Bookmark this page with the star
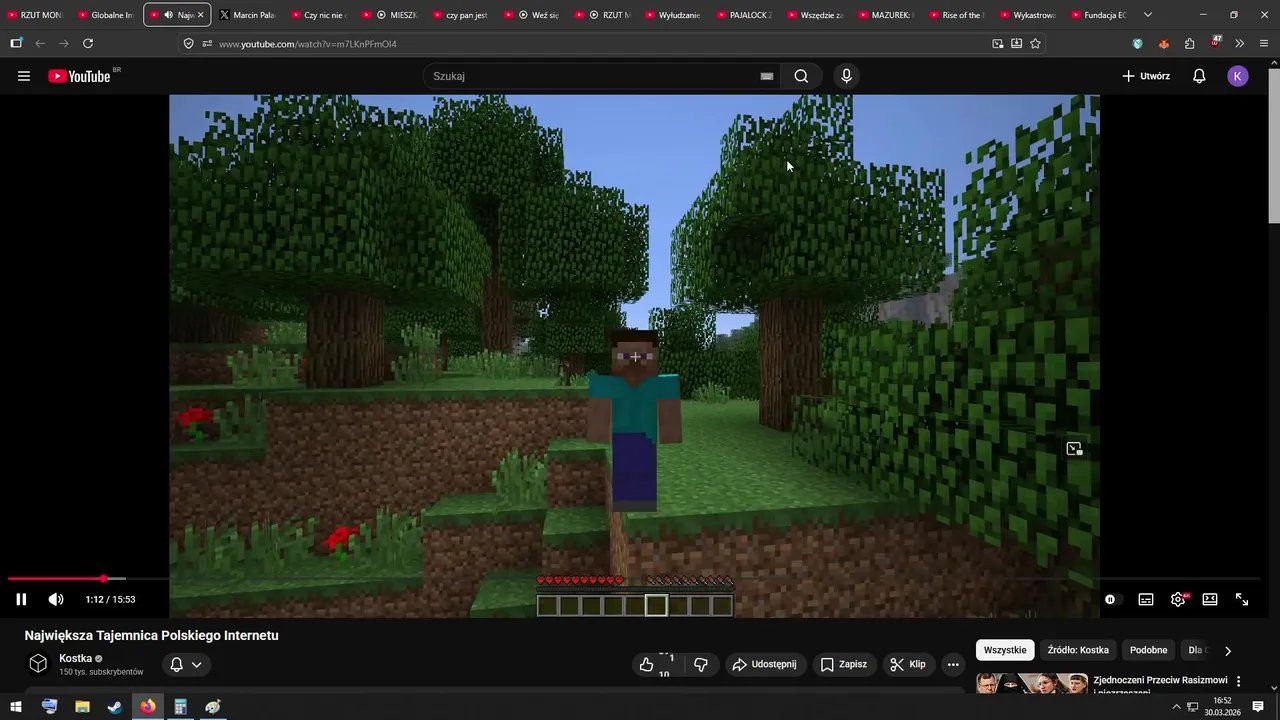The height and width of the screenshot is (720, 1280). pyautogui.click(x=1035, y=44)
